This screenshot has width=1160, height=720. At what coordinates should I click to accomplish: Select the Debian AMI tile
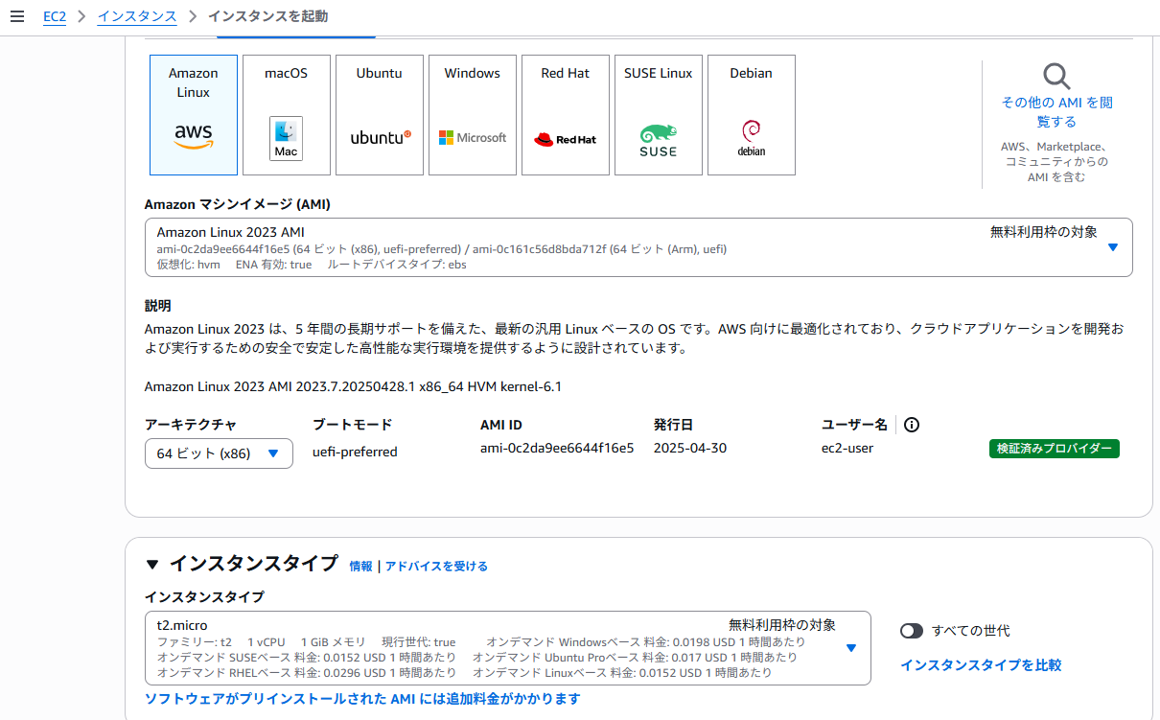(x=752, y=115)
